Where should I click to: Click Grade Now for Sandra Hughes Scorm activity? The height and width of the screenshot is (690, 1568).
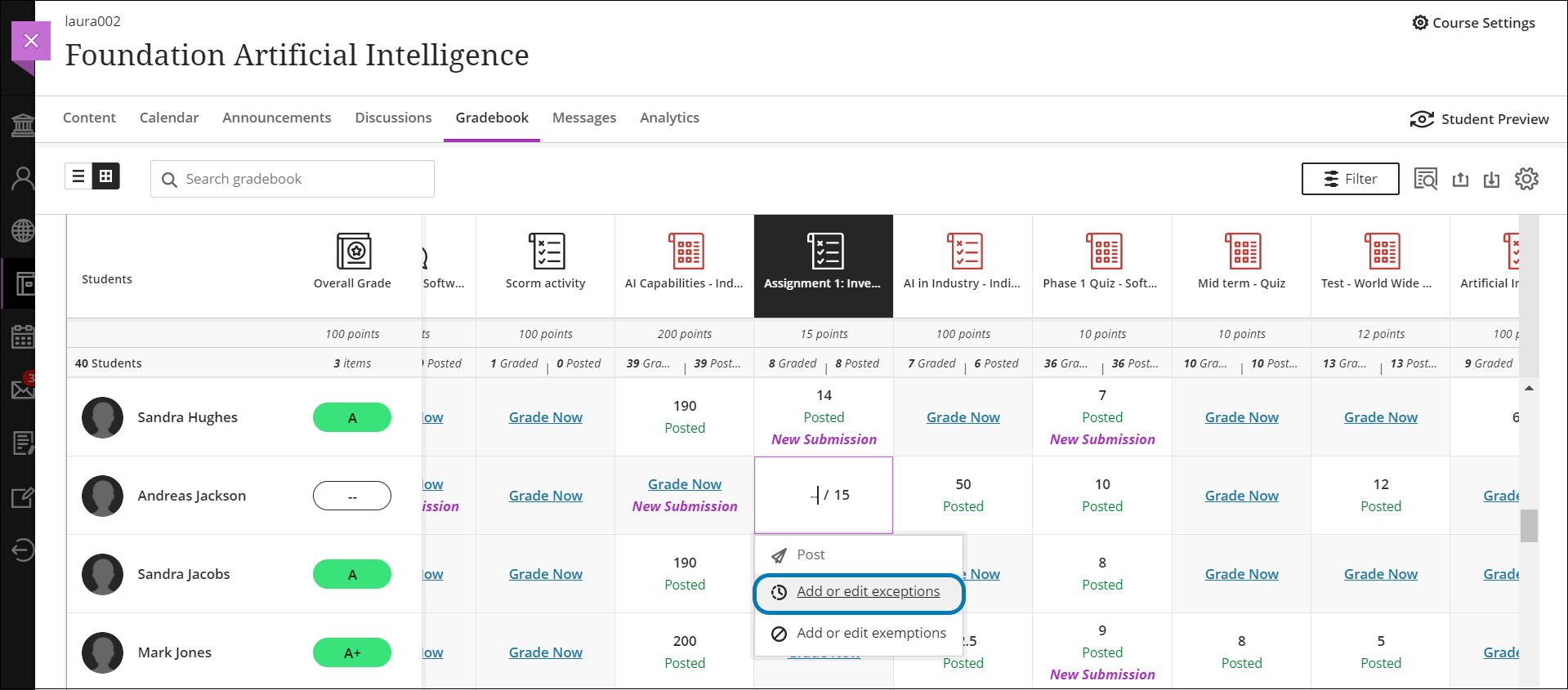coord(546,417)
